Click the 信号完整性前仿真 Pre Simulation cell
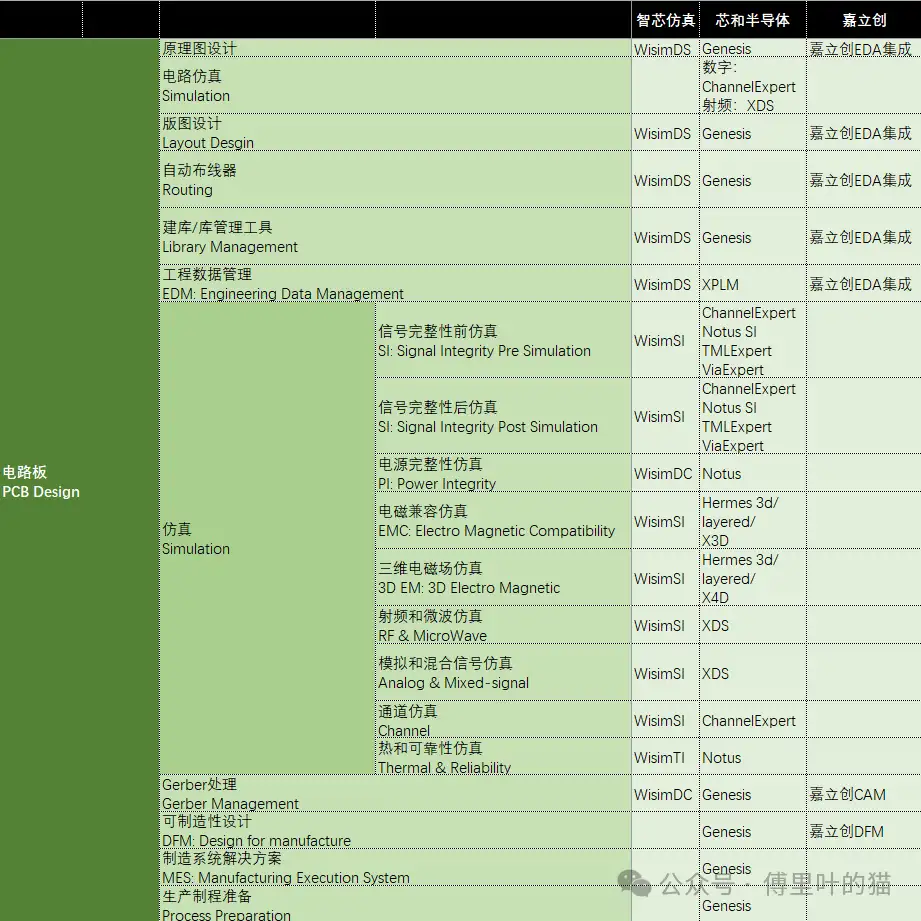This screenshot has width=921, height=921. pos(503,341)
